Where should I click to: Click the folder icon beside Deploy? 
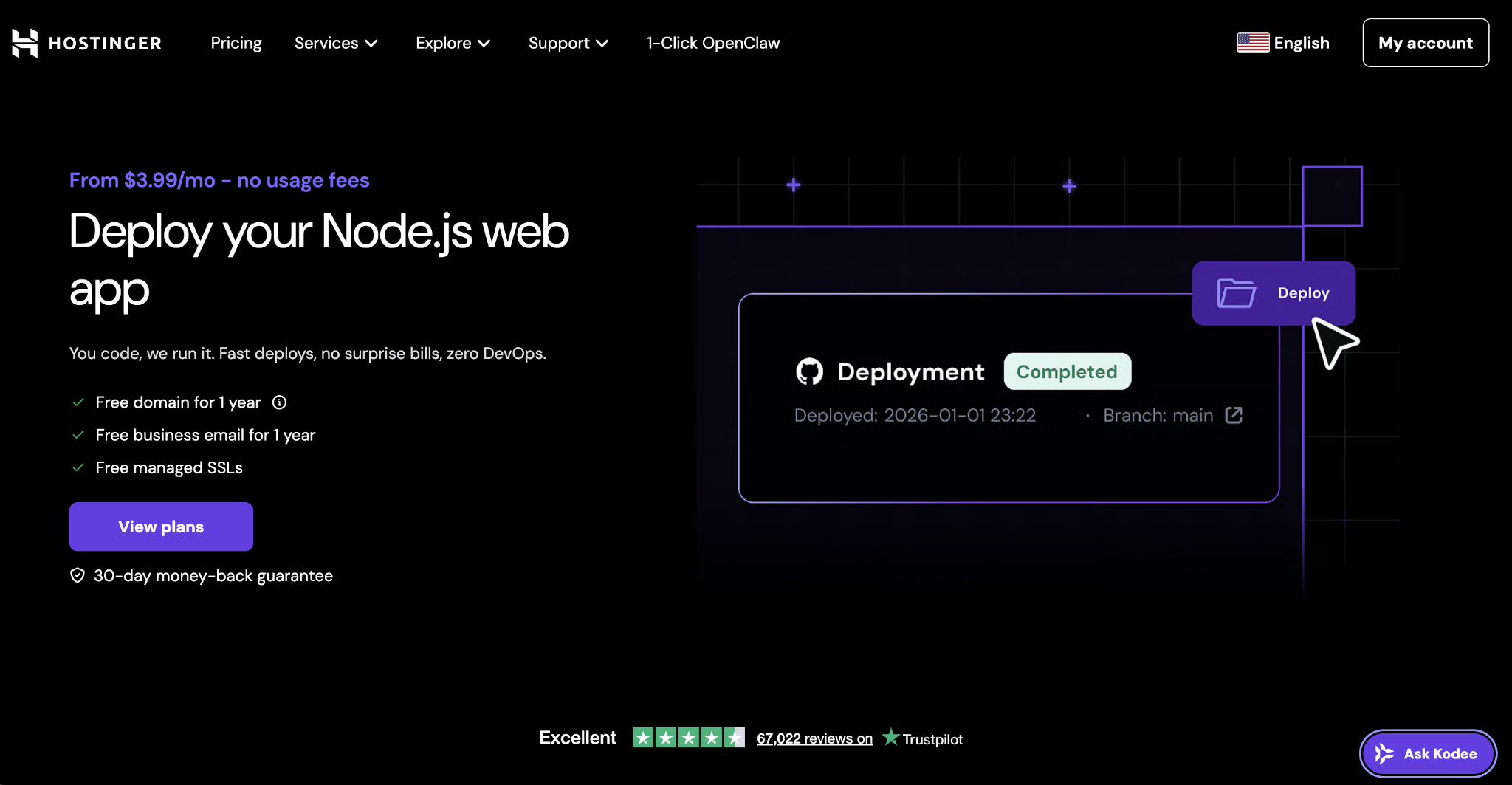1237,293
